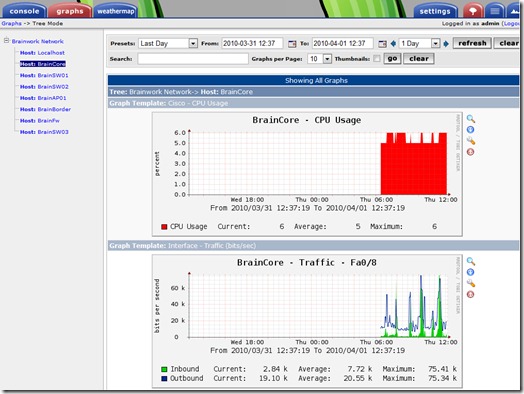The width and height of the screenshot is (524, 394).
Task: Click the go button
Action: tap(392, 59)
